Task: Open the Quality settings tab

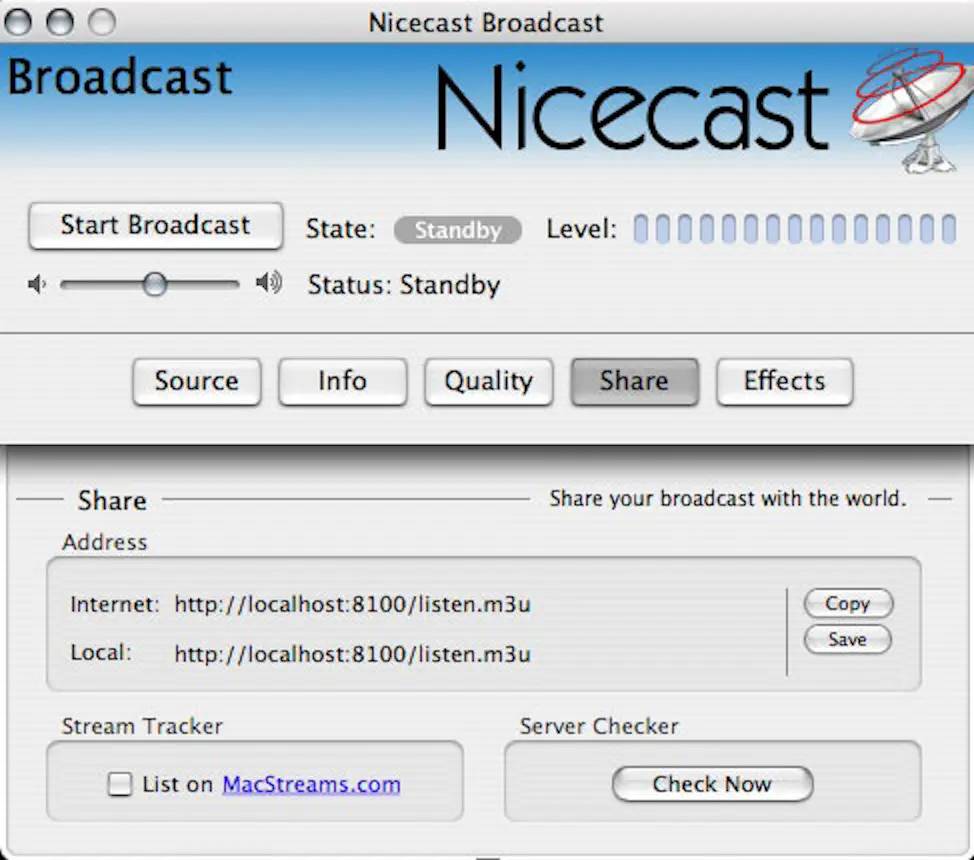Action: click(488, 381)
